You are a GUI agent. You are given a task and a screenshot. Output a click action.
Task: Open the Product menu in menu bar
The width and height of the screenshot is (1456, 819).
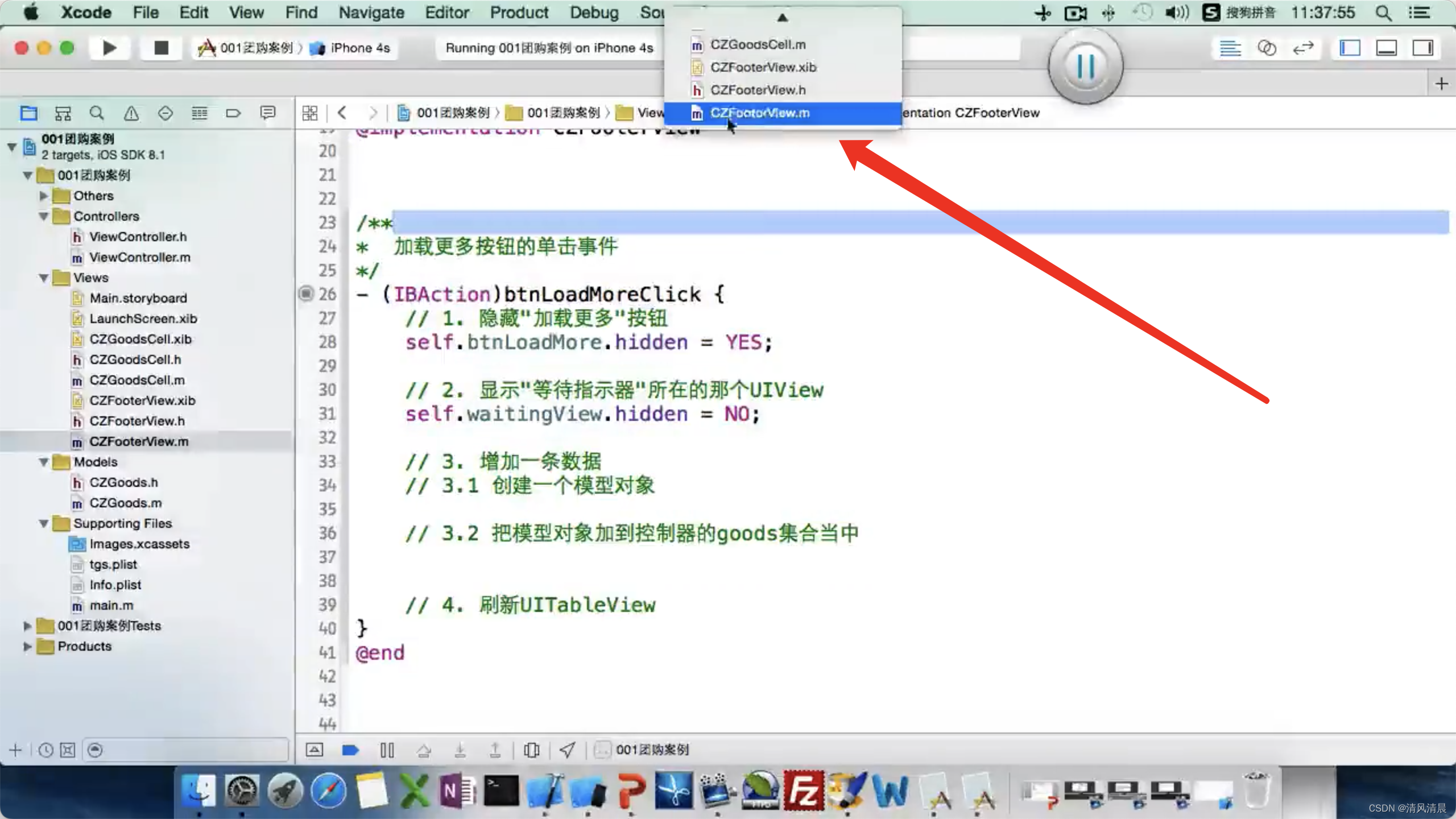[518, 12]
